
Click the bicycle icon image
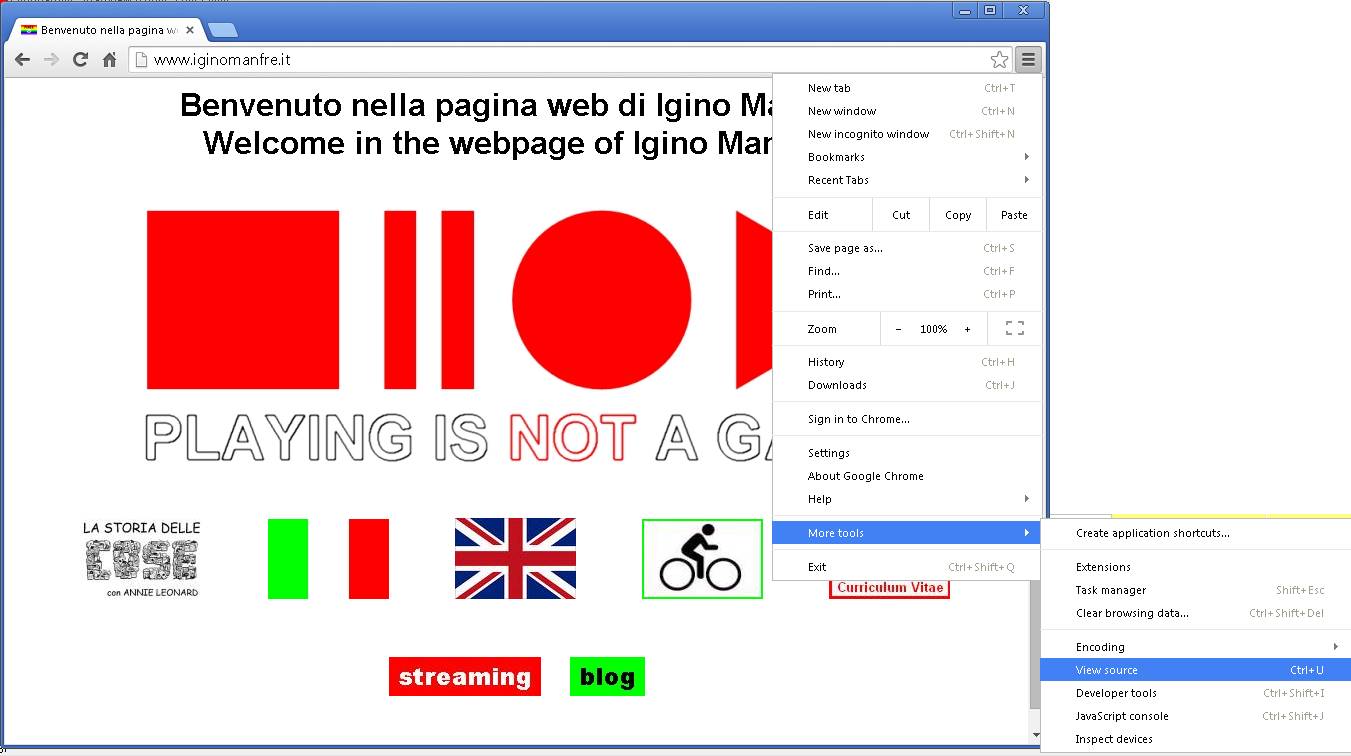click(x=702, y=559)
